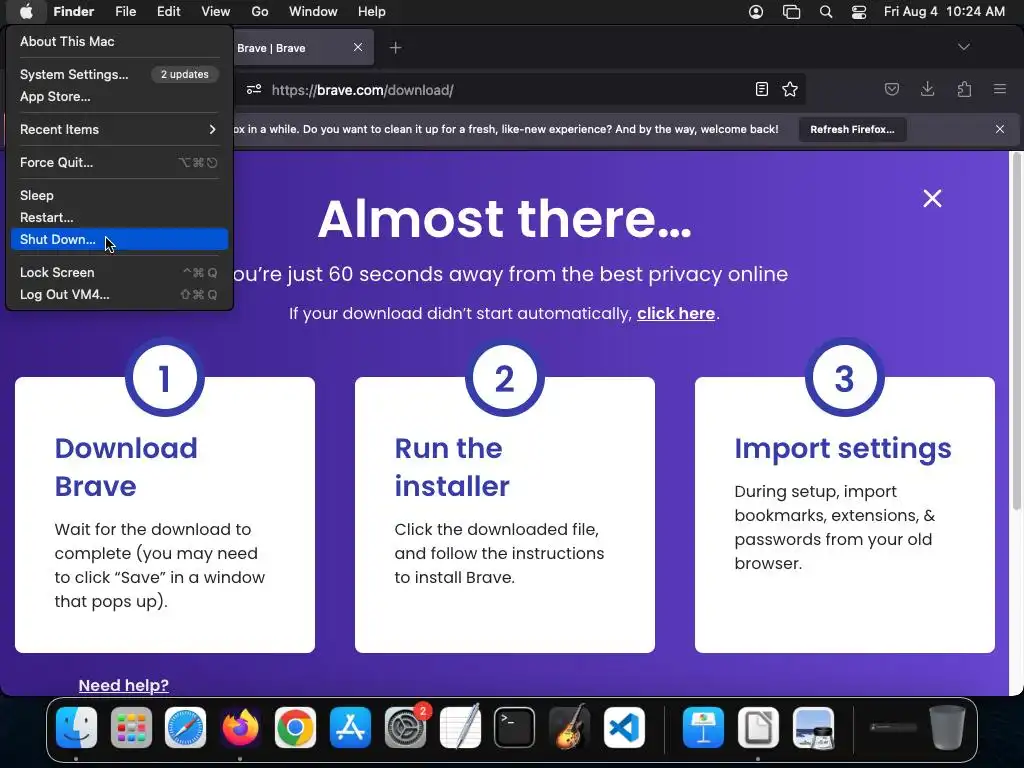Click the Need help? link
This screenshot has height=768, width=1024.
tap(123, 685)
